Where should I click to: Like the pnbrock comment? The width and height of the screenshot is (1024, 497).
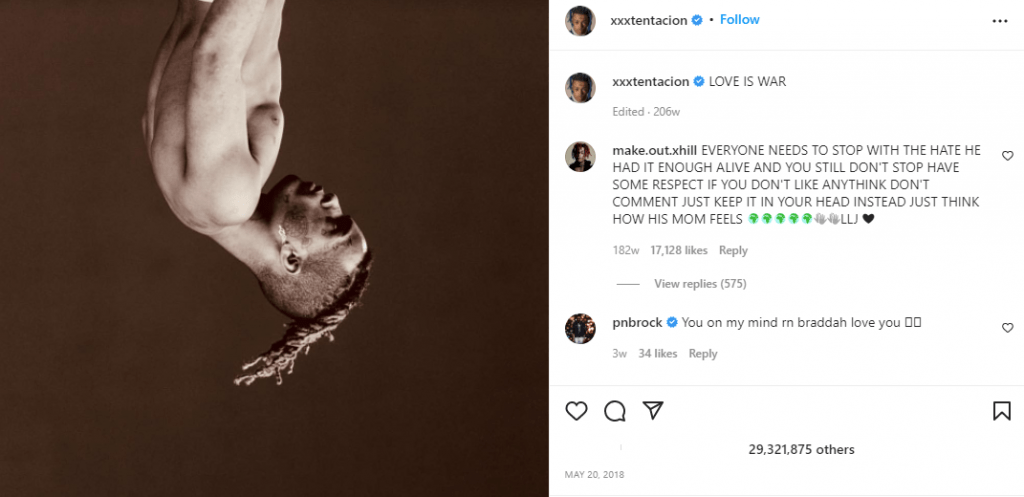pyautogui.click(x=1007, y=328)
